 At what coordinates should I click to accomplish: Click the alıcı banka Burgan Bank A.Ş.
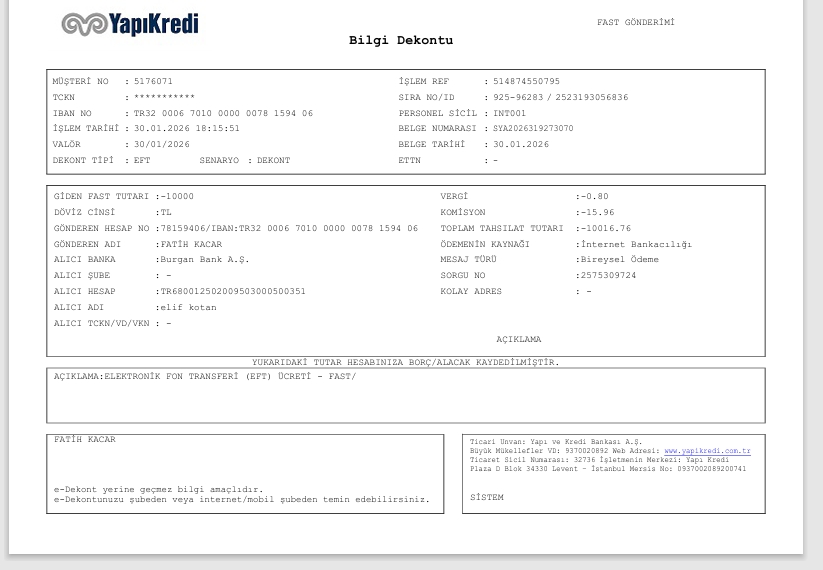coord(205,259)
